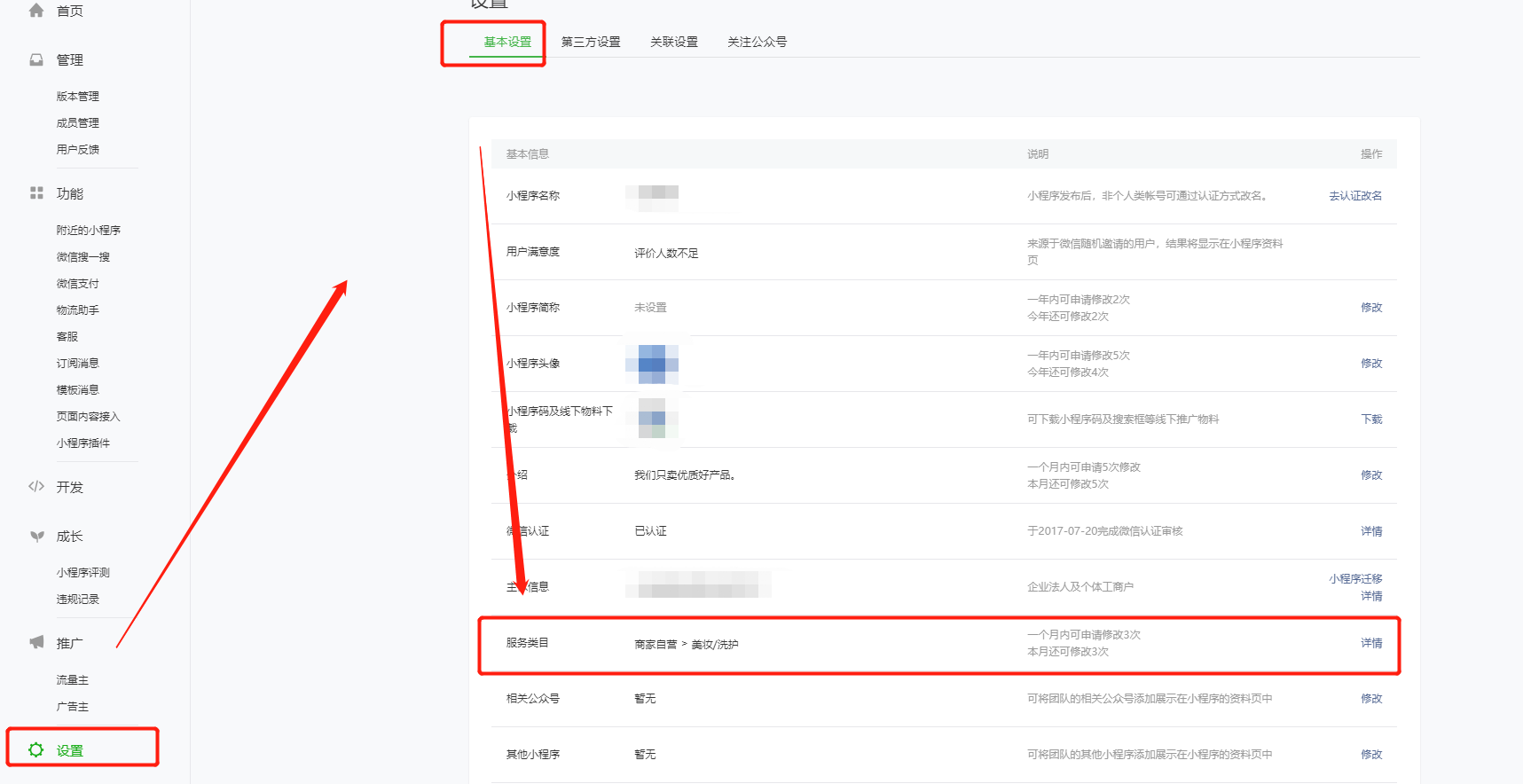Click the 设置 gear icon
Image resolution: width=1523 pixels, height=784 pixels.
(x=36, y=750)
